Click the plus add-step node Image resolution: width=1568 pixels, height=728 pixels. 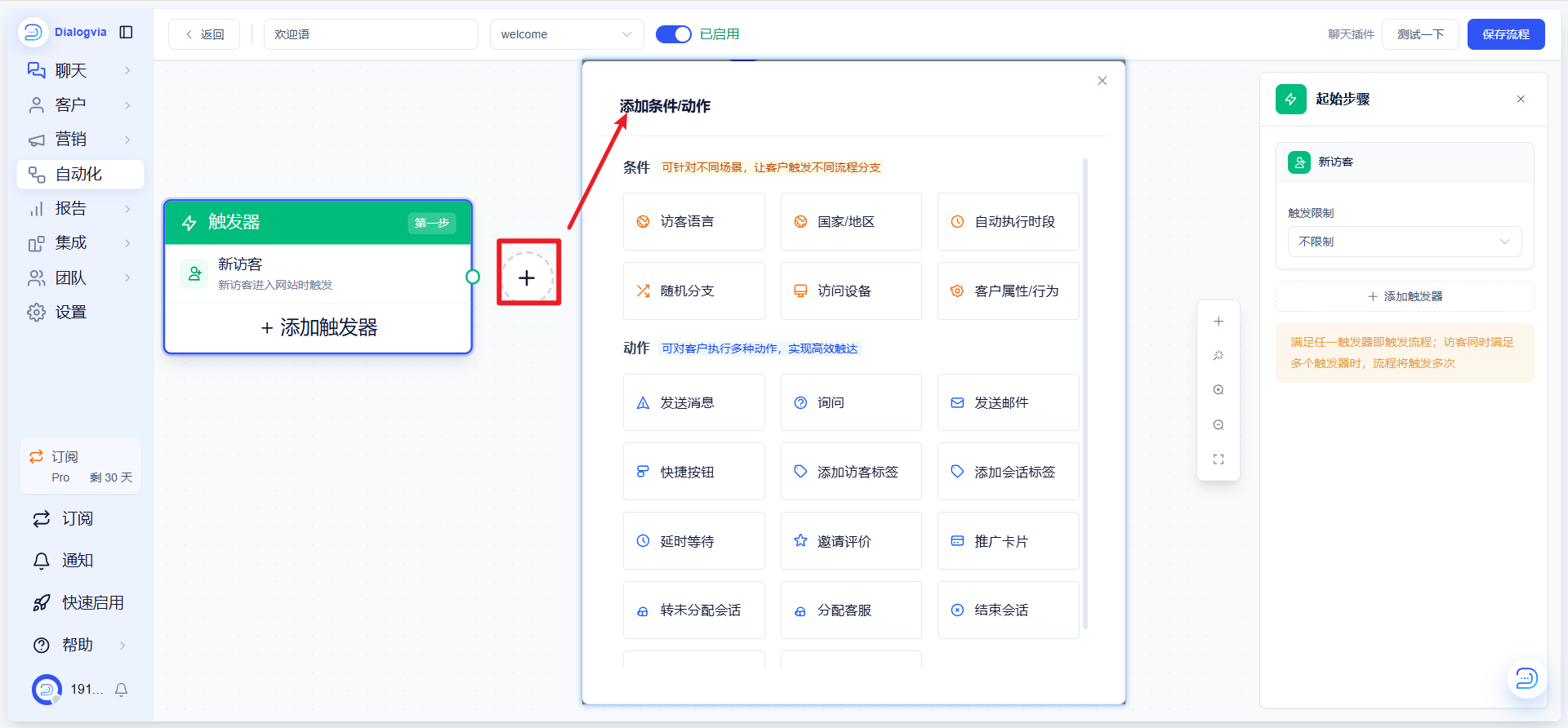pyautogui.click(x=527, y=278)
